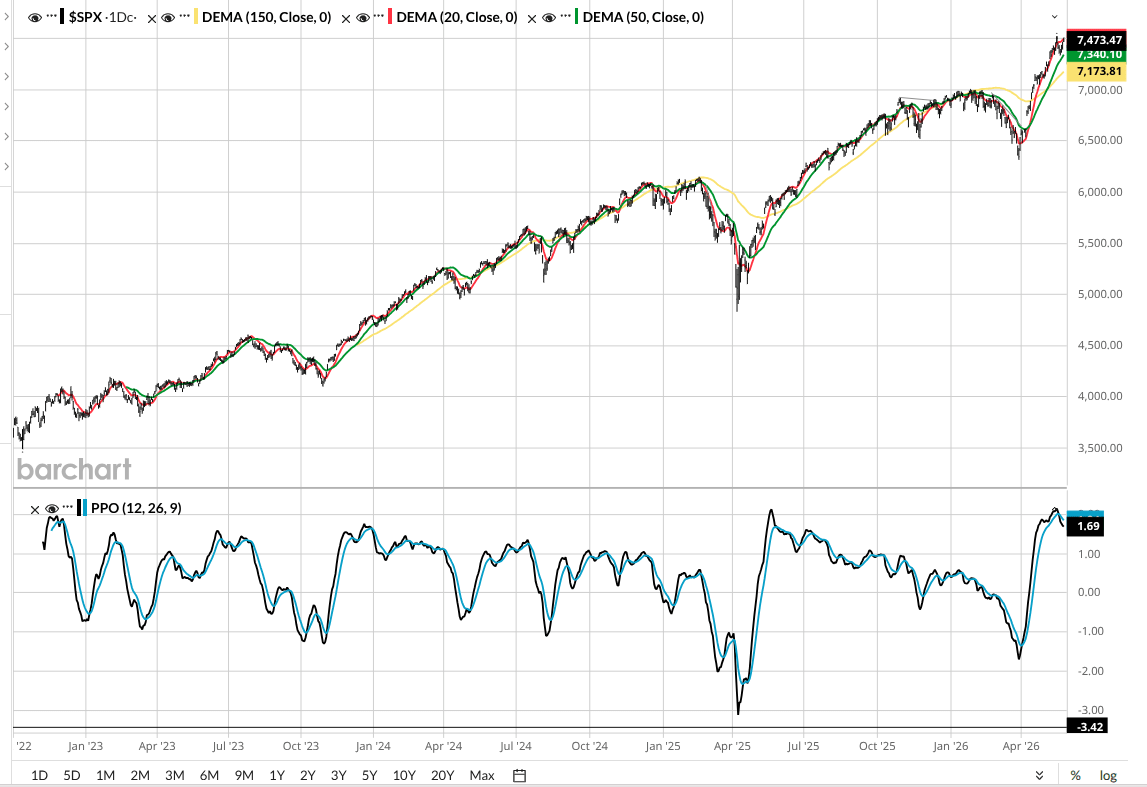The image size is (1147, 787).
Task: Select the 9M time range
Action: pyautogui.click(x=244, y=775)
